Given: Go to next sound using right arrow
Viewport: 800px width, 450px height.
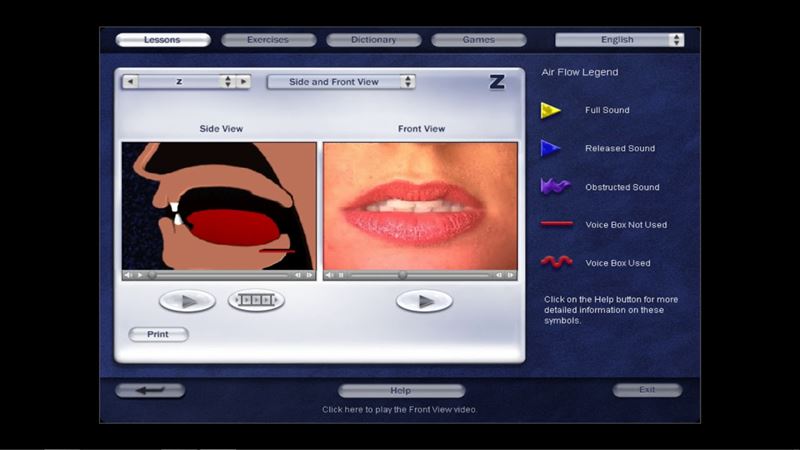Looking at the screenshot, I should pos(243,82).
